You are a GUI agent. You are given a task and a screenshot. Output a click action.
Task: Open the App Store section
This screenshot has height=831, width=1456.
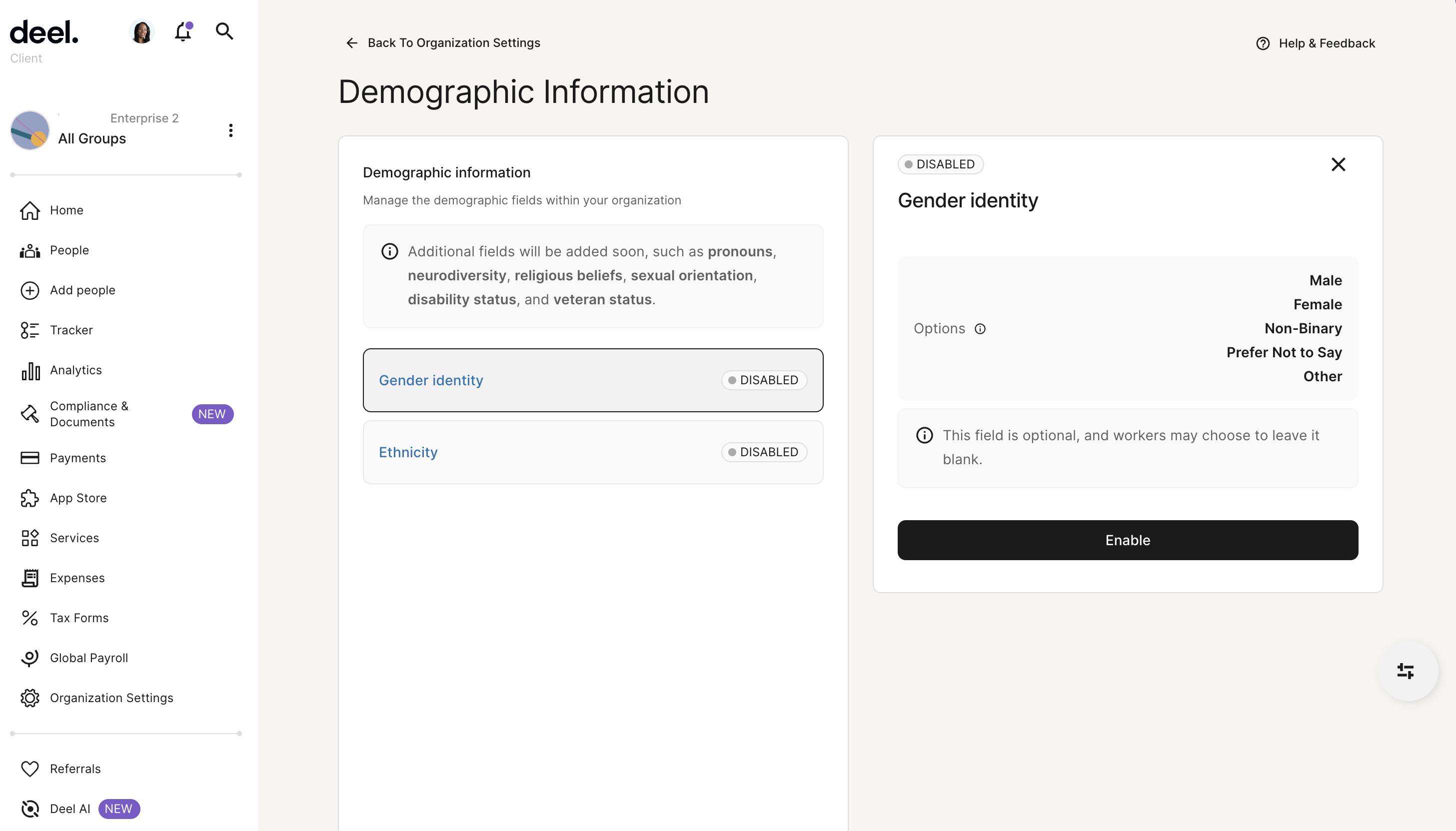[x=77, y=498]
